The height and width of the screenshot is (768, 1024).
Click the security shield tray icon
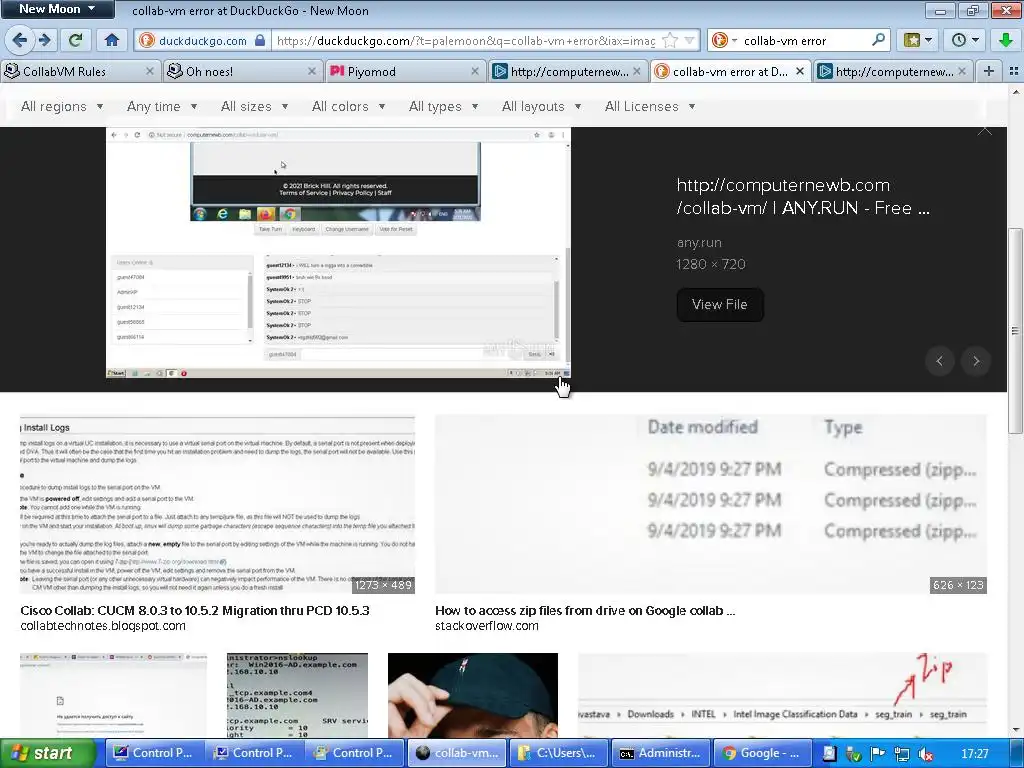tap(853, 754)
